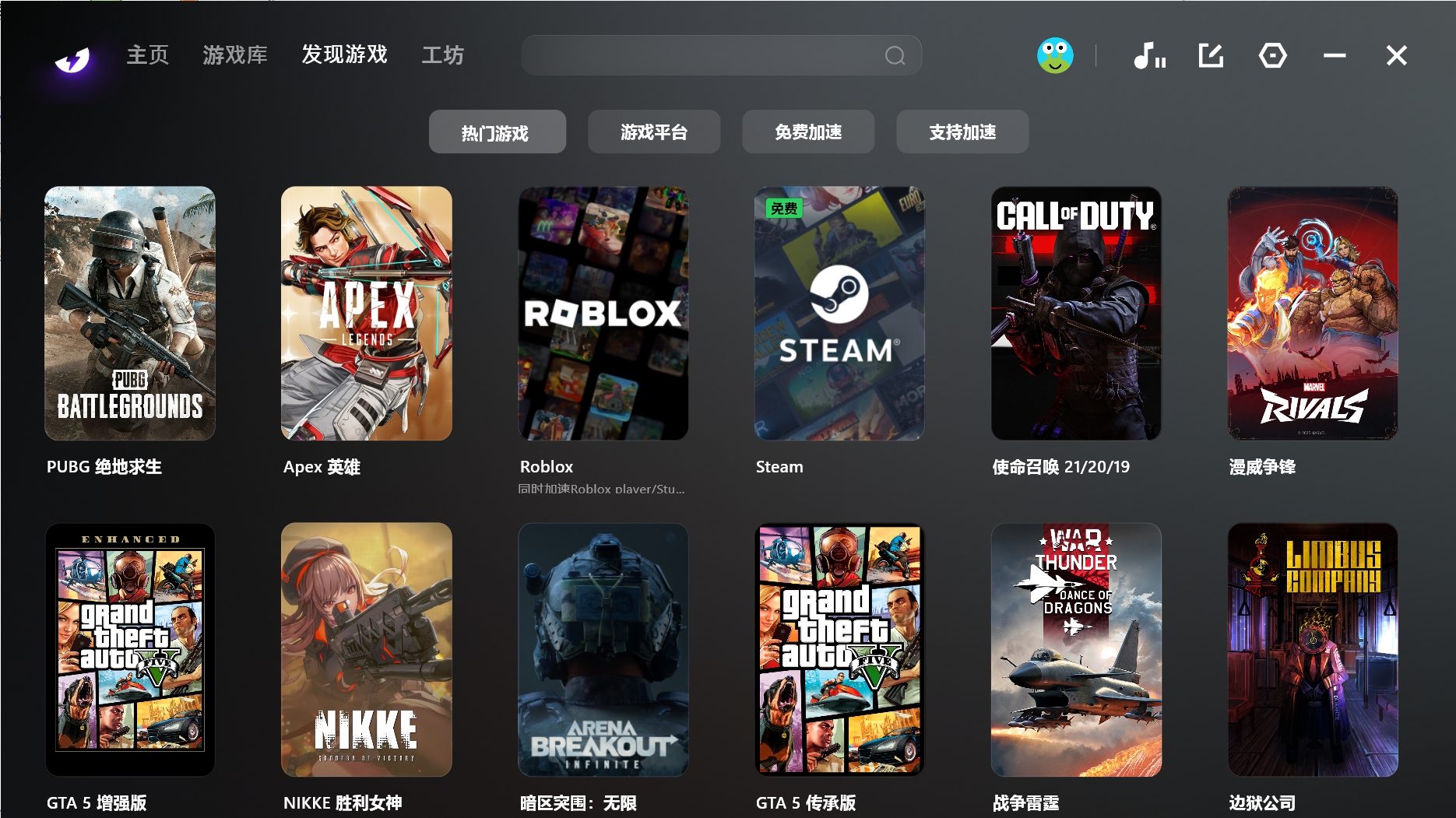The width and height of the screenshot is (1456, 818).
Task: Go to the 主页 home tab
Action: pos(148,55)
